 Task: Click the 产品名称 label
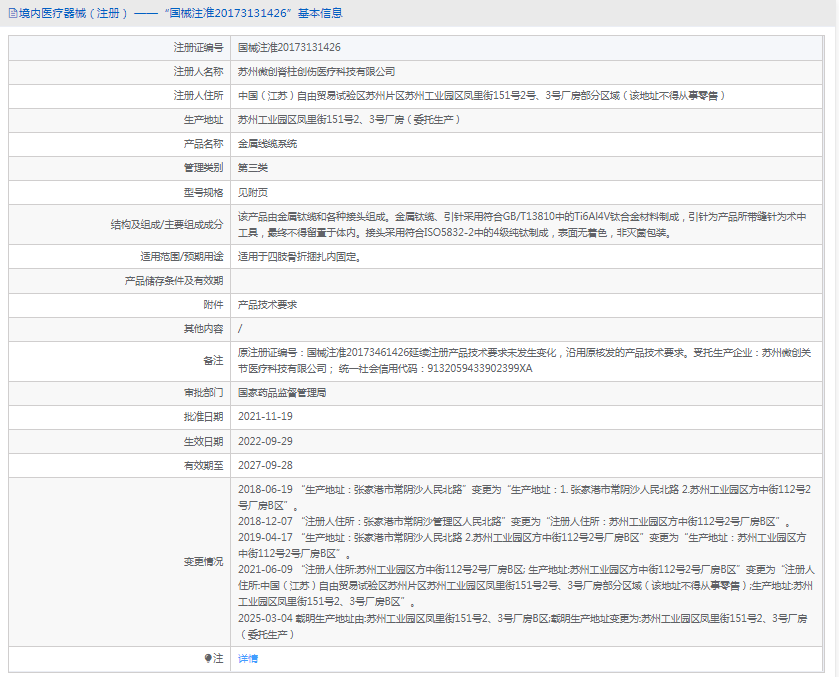tap(203, 144)
